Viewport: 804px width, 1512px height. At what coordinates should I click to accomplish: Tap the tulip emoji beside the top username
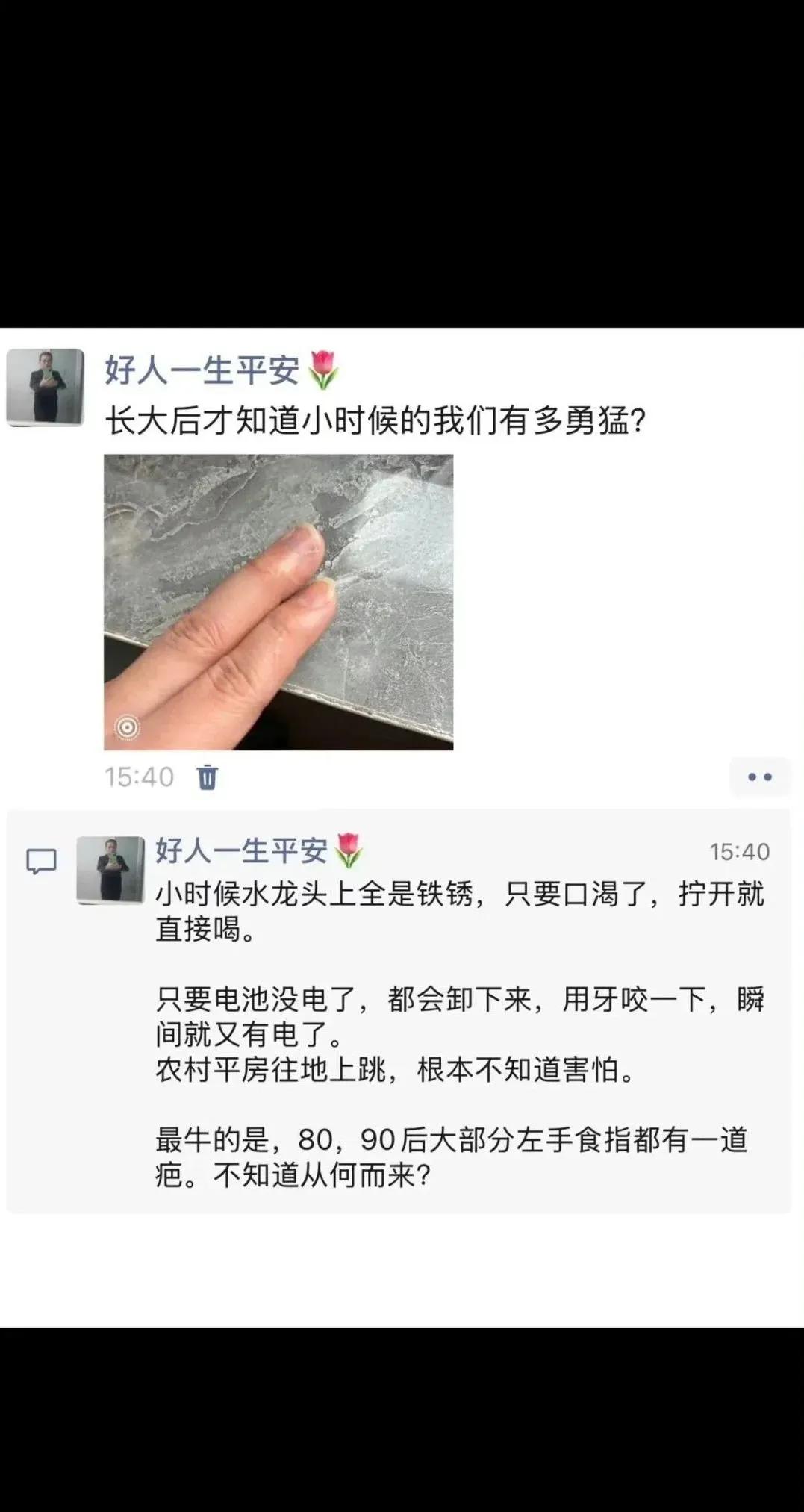point(322,370)
